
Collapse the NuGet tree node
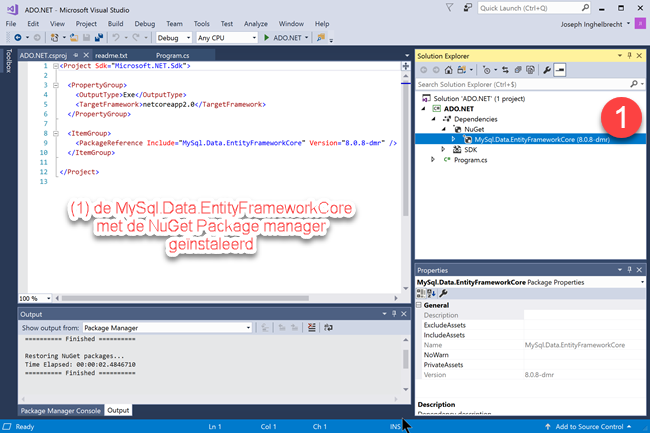[444, 129]
